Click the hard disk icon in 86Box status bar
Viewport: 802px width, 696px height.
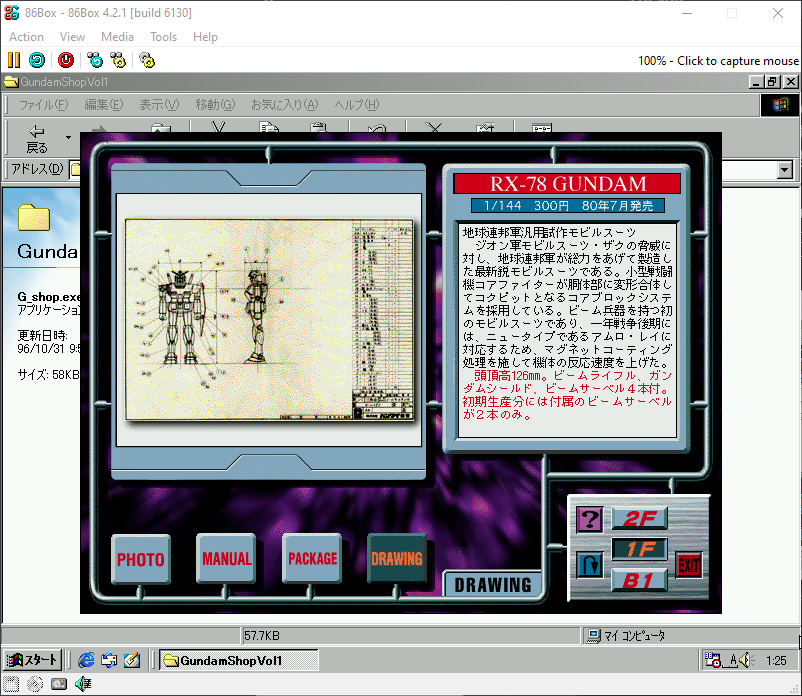(59, 684)
